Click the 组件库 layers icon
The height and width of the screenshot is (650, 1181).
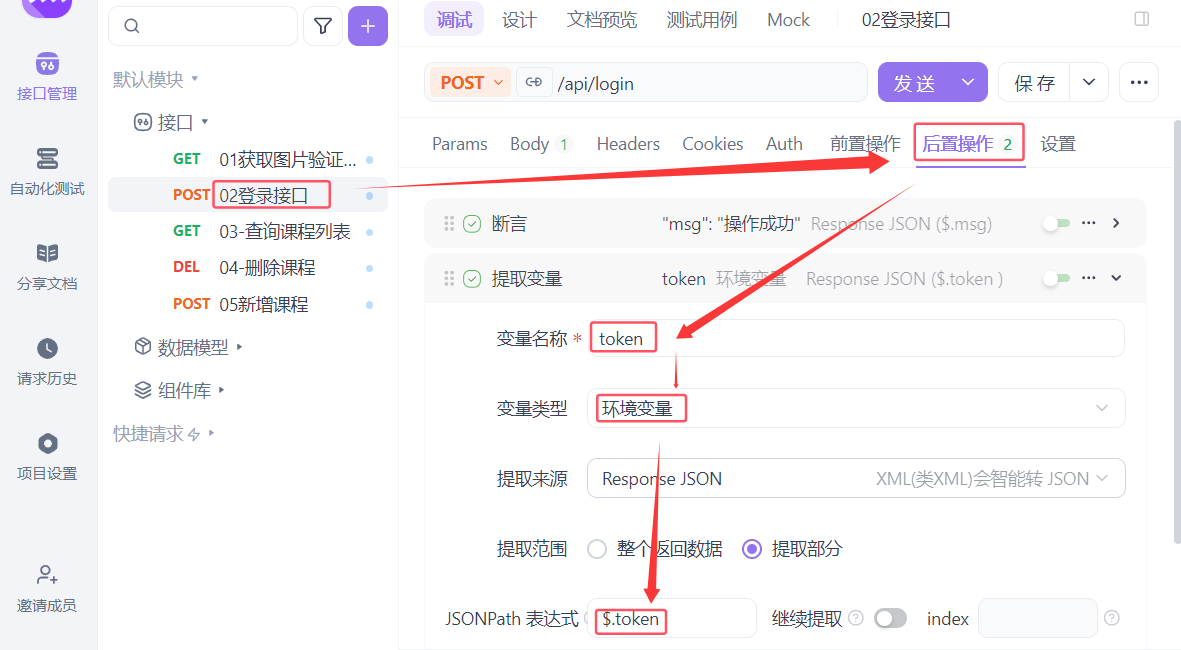pyautogui.click(x=142, y=390)
